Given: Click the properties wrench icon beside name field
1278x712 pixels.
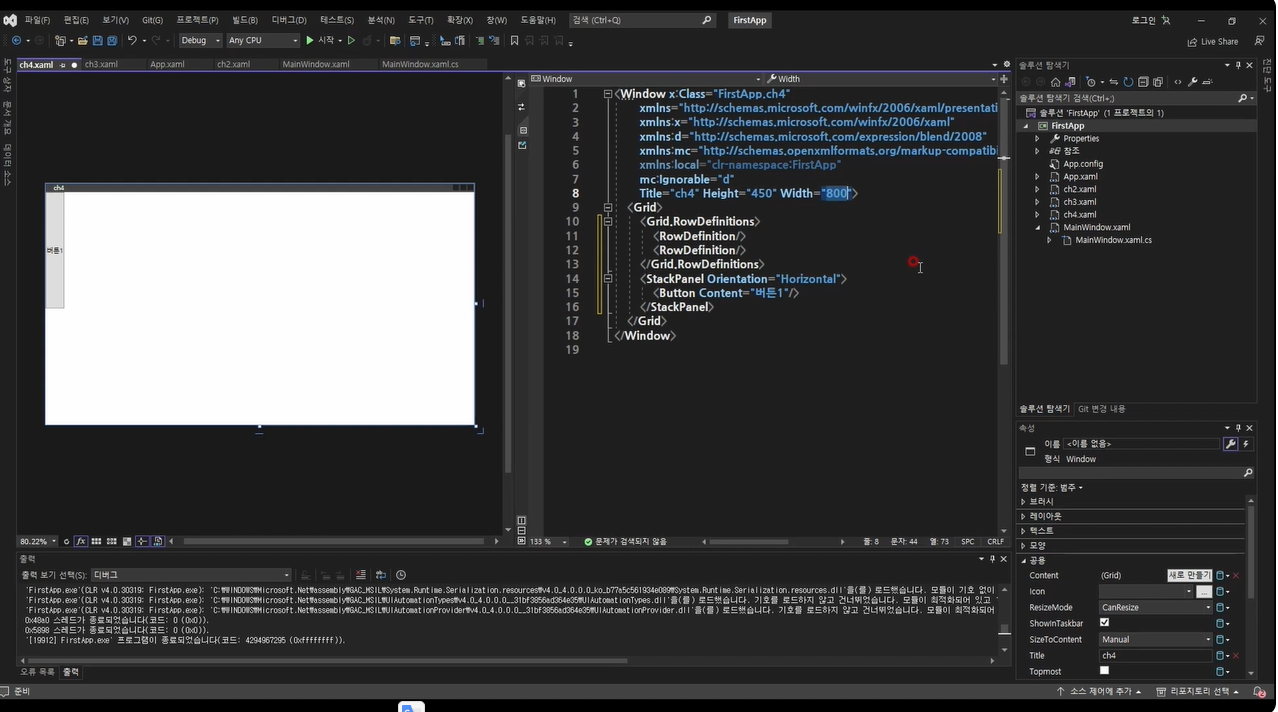Looking at the screenshot, I should tap(1231, 444).
